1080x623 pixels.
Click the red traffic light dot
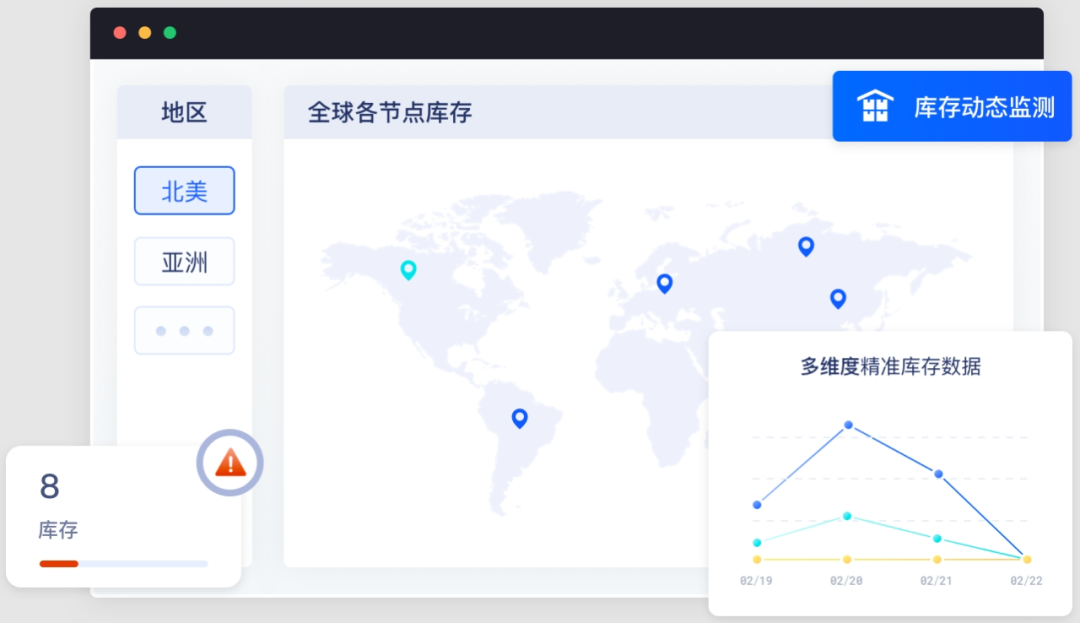tap(119, 32)
